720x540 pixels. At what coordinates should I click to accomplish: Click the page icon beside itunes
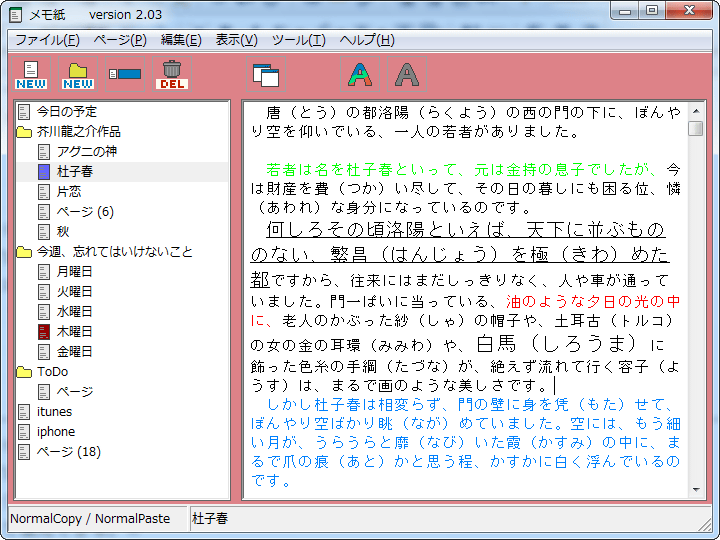pos(24,411)
